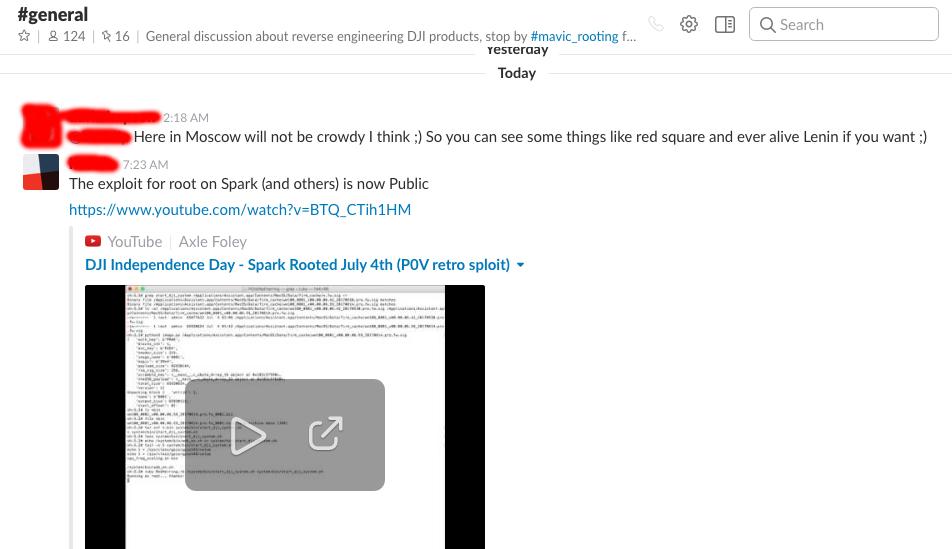Star the #general channel
Image resolution: width=952 pixels, height=549 pixels.
click(24, 36)
